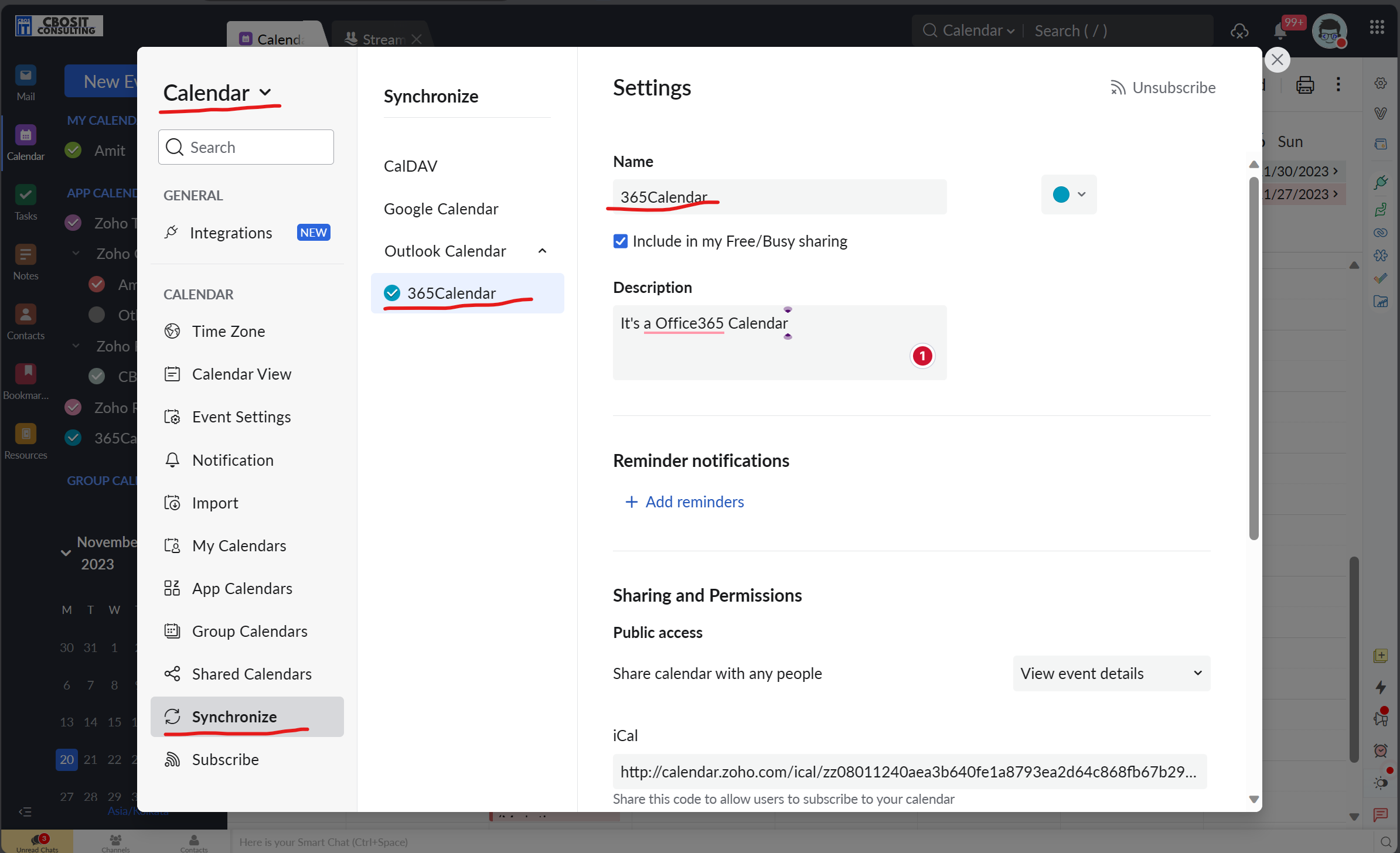Toggle the 365Calendar sync checkmark
Screen dimensions: 1400x853
pyautogui.click(x=391, y=293)
